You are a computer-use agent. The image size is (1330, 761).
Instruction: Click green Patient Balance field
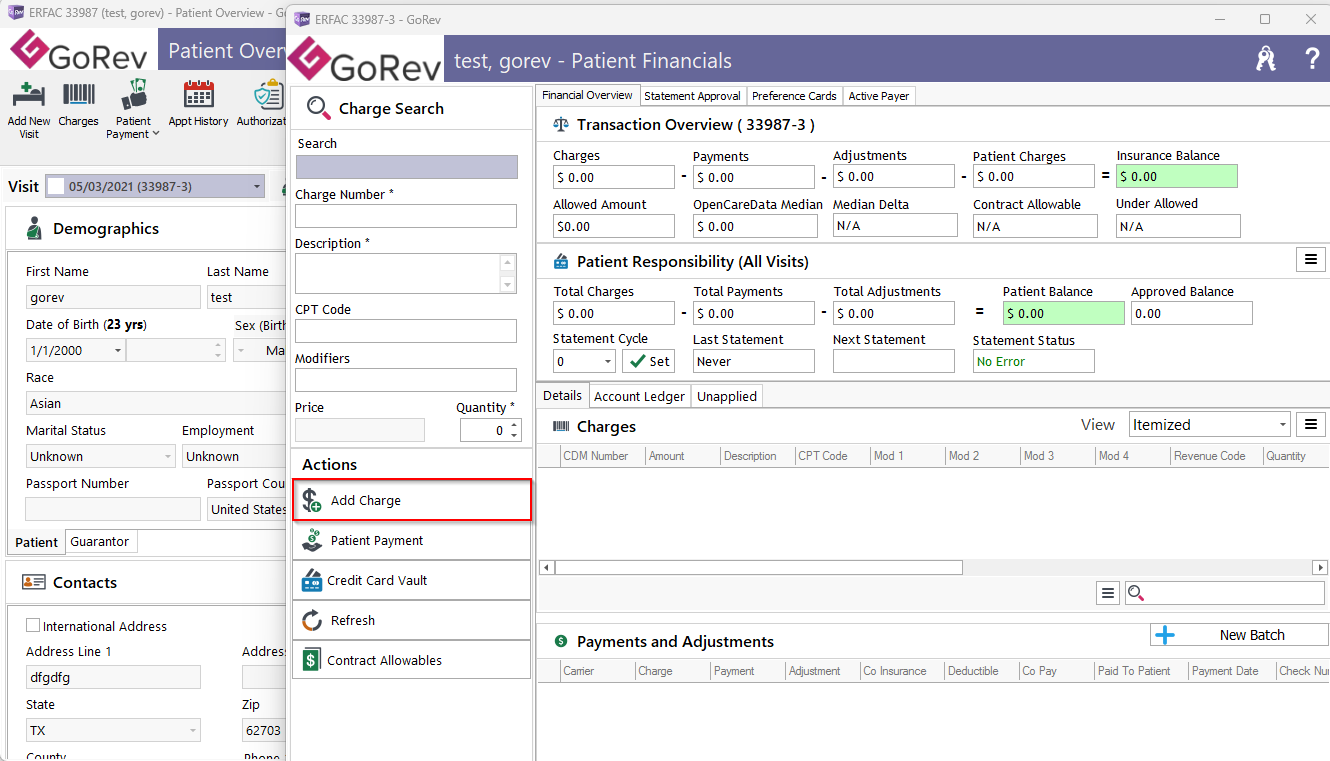(x=1063, y=313)
